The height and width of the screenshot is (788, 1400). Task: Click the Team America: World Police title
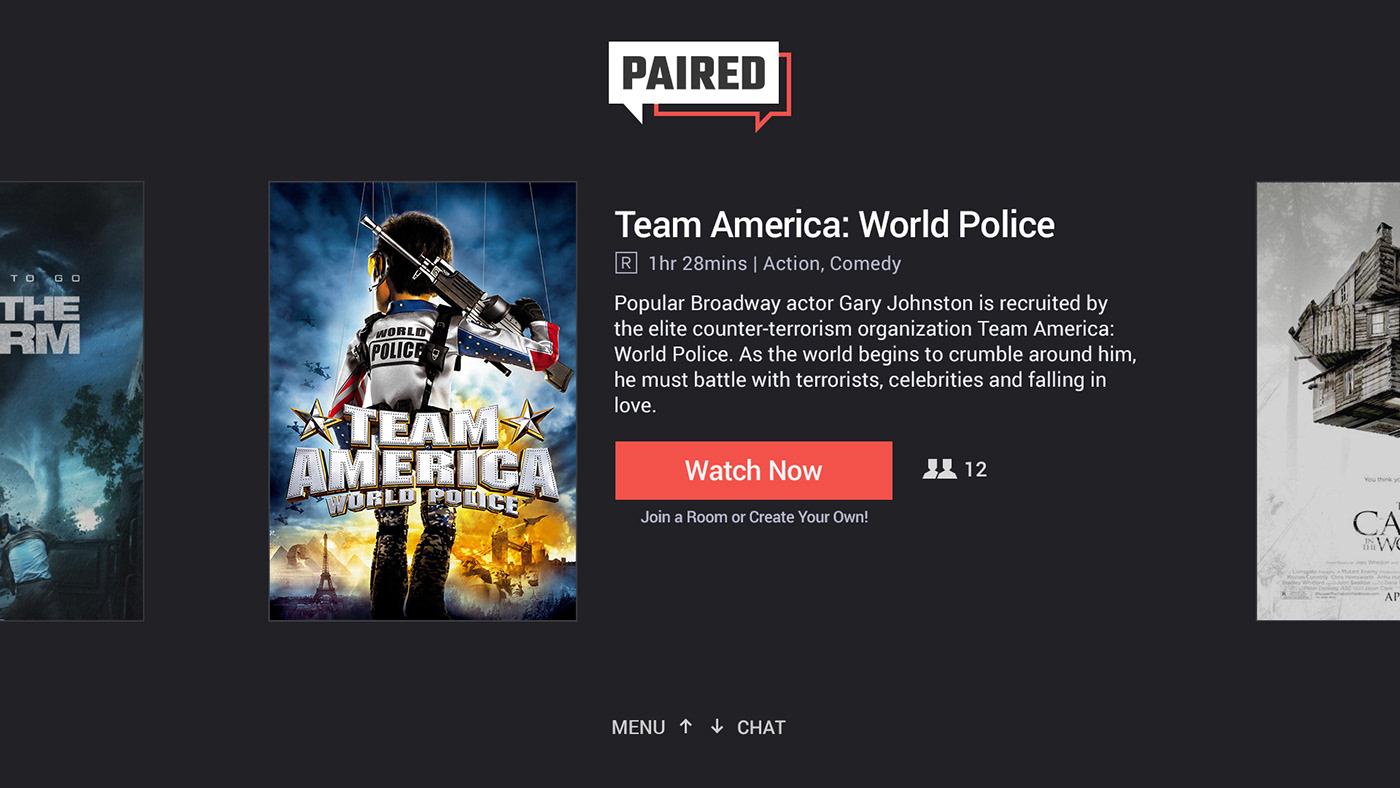(x=834, y=224)
